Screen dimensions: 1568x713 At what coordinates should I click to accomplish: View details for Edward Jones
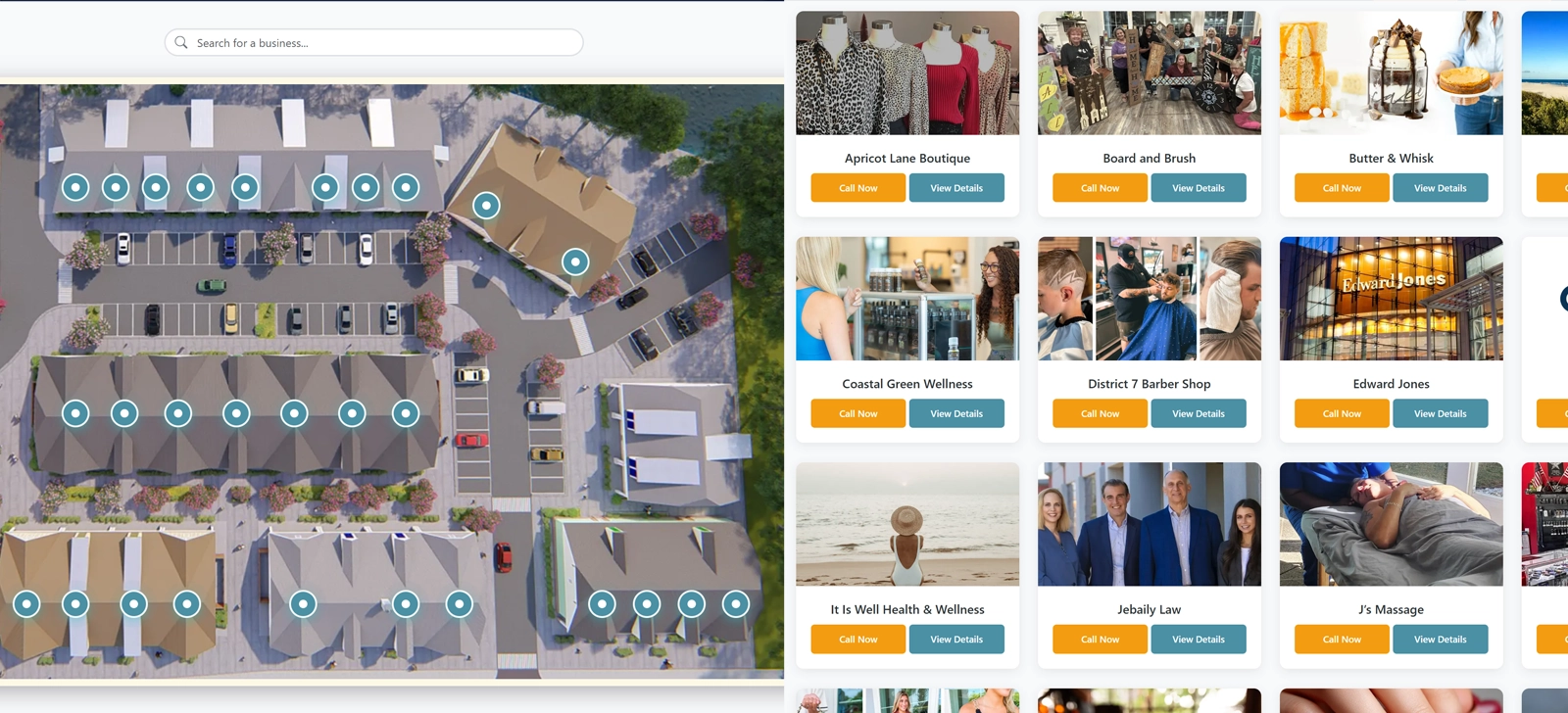(x=1441, y=413)
